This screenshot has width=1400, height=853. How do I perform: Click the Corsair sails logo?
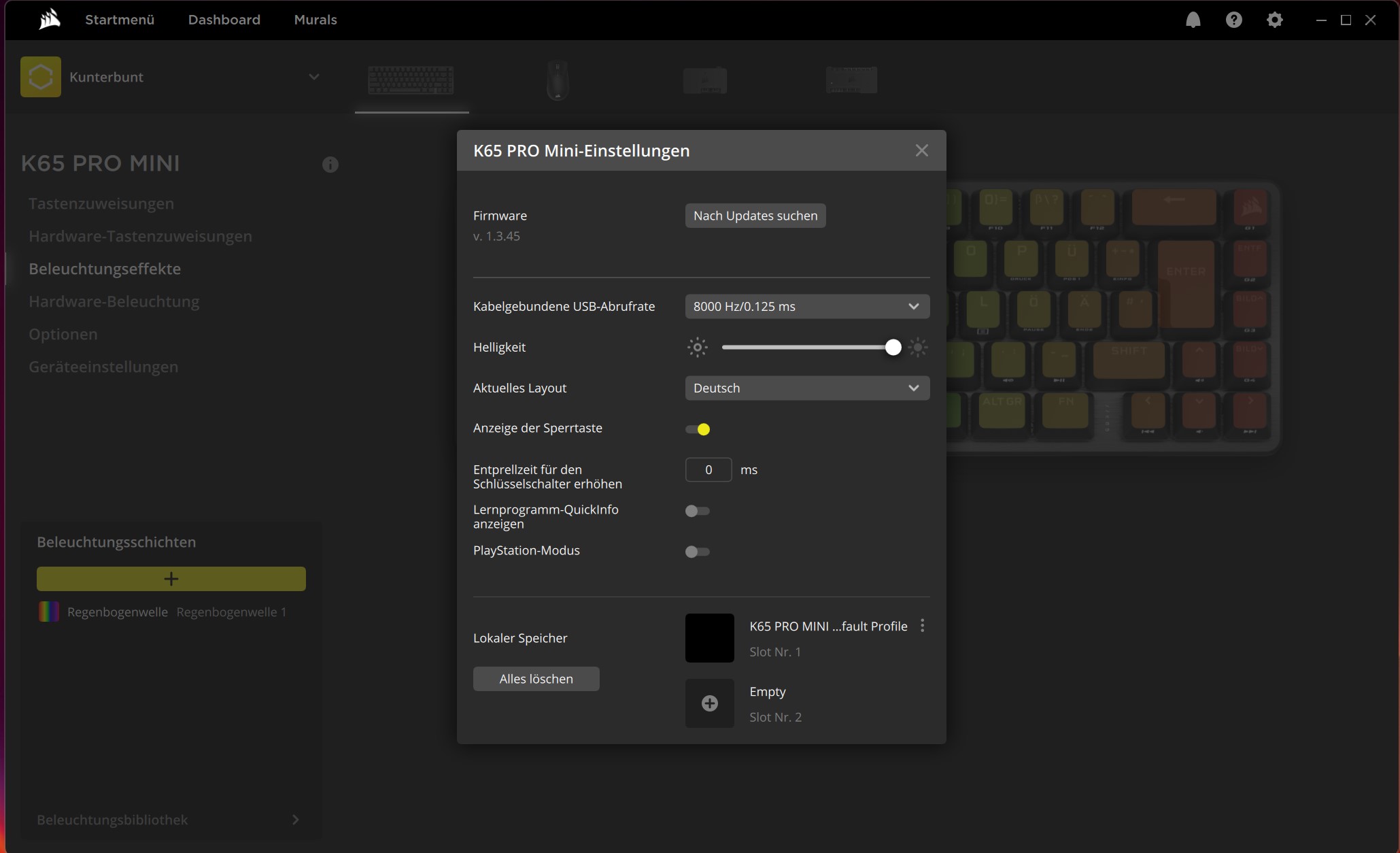pos(50,20)
